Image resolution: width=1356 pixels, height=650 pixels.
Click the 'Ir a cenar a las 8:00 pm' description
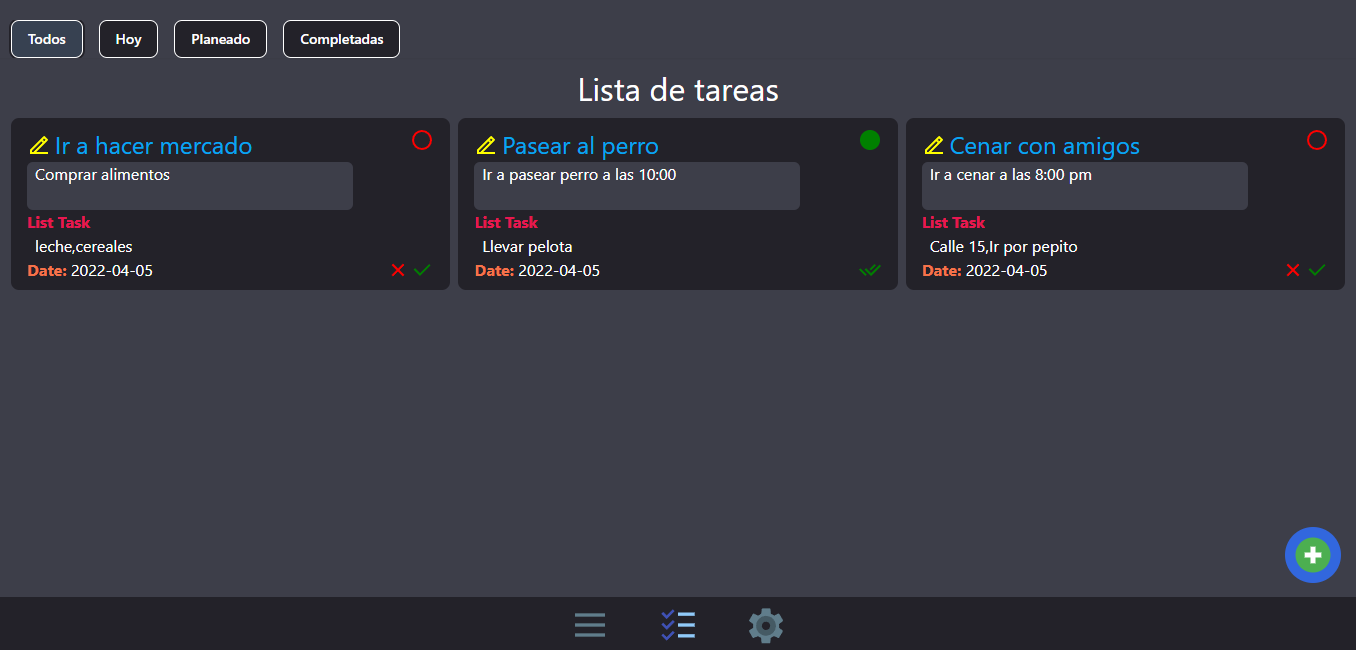pyautogui.click(x=1085, y=186)
